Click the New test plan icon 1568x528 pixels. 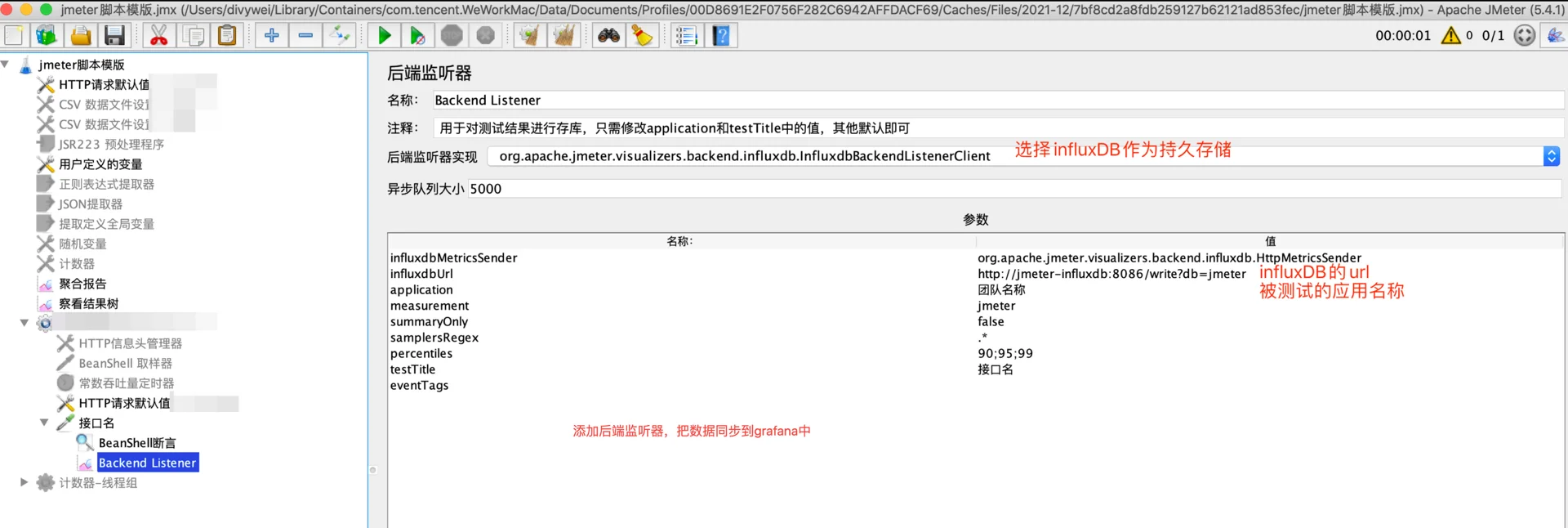point(14,35)
